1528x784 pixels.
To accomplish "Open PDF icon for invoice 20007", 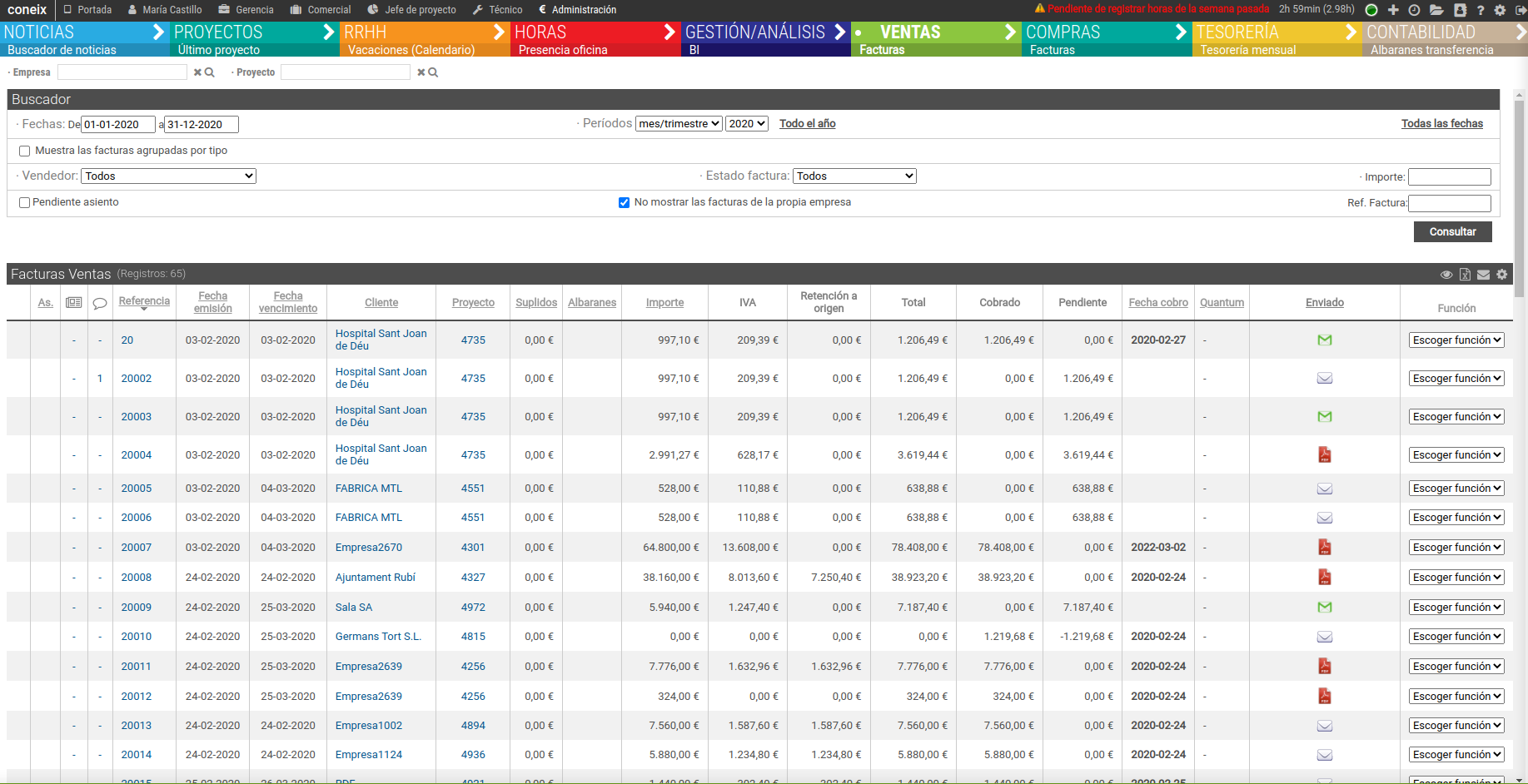I will point(1325,547).
